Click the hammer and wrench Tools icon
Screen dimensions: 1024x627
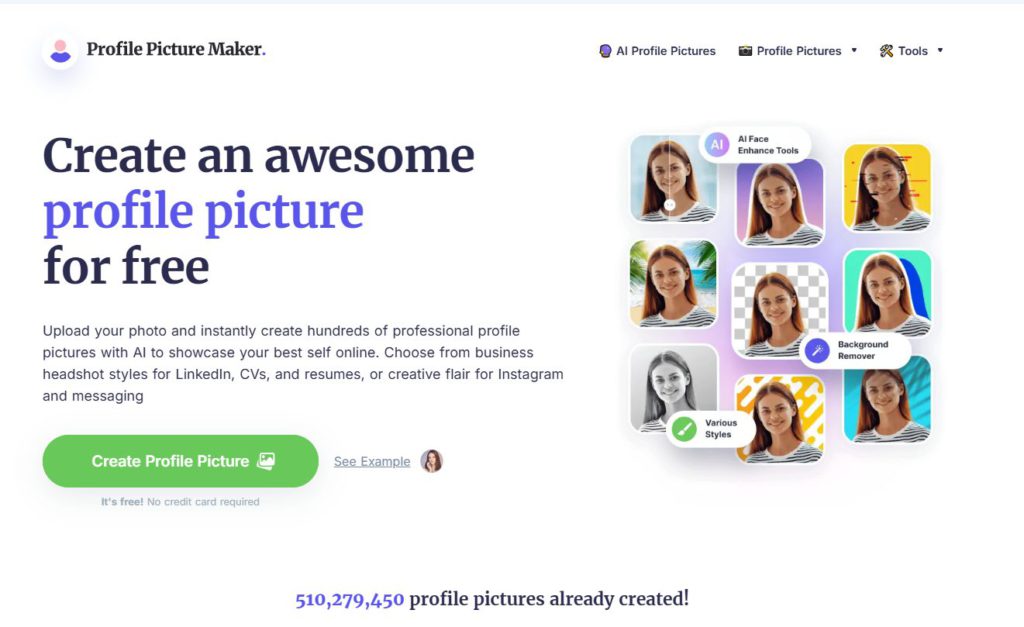pyautogui.click(x=886, y=51)
